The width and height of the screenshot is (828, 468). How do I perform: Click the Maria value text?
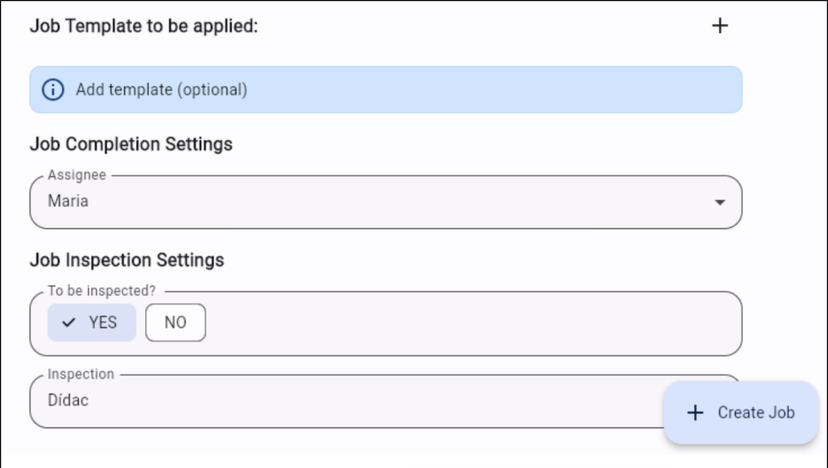pyautogui.click(x=68, y=201)
